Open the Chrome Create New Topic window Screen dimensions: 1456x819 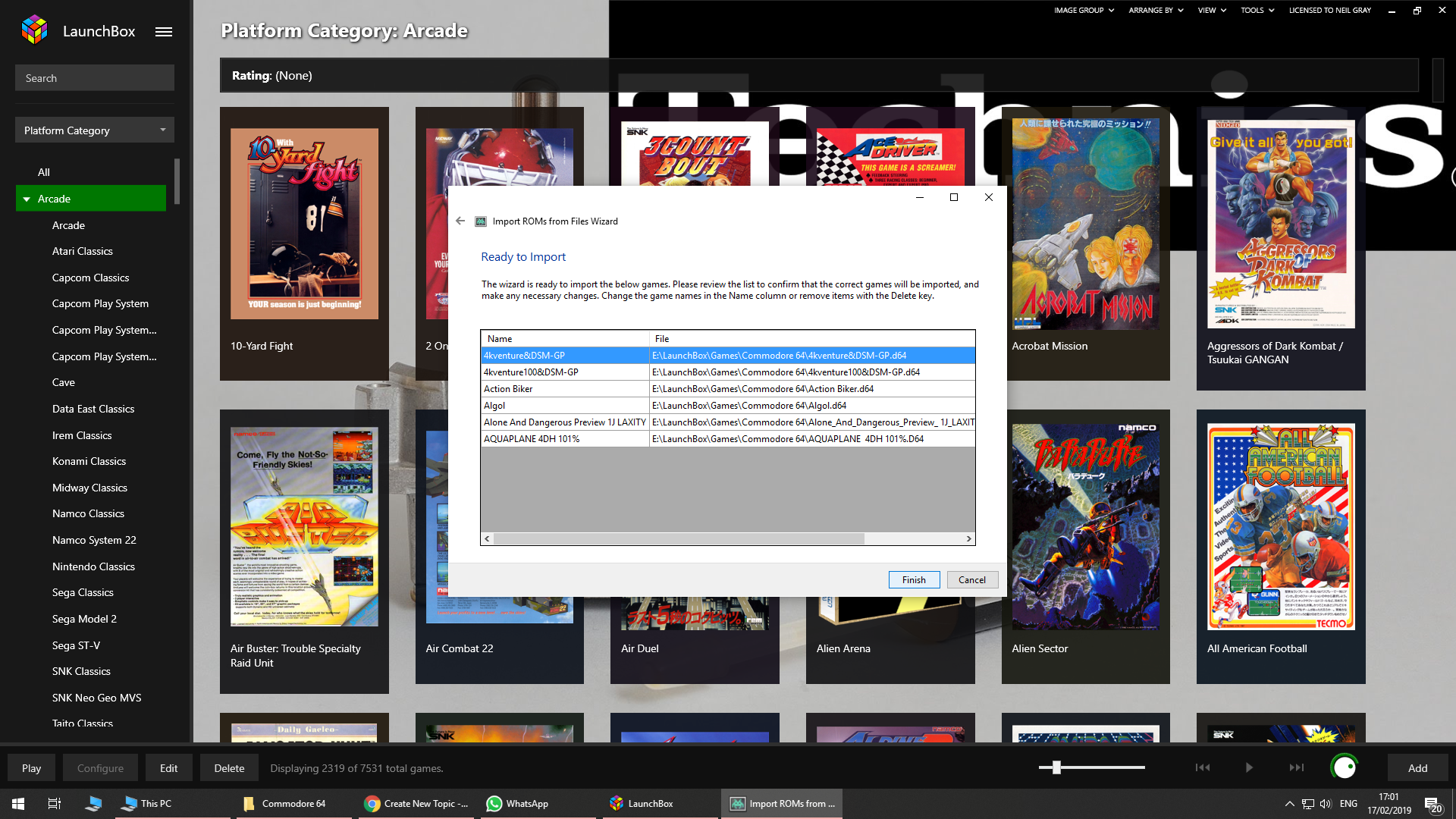click(x=416, y=804)
